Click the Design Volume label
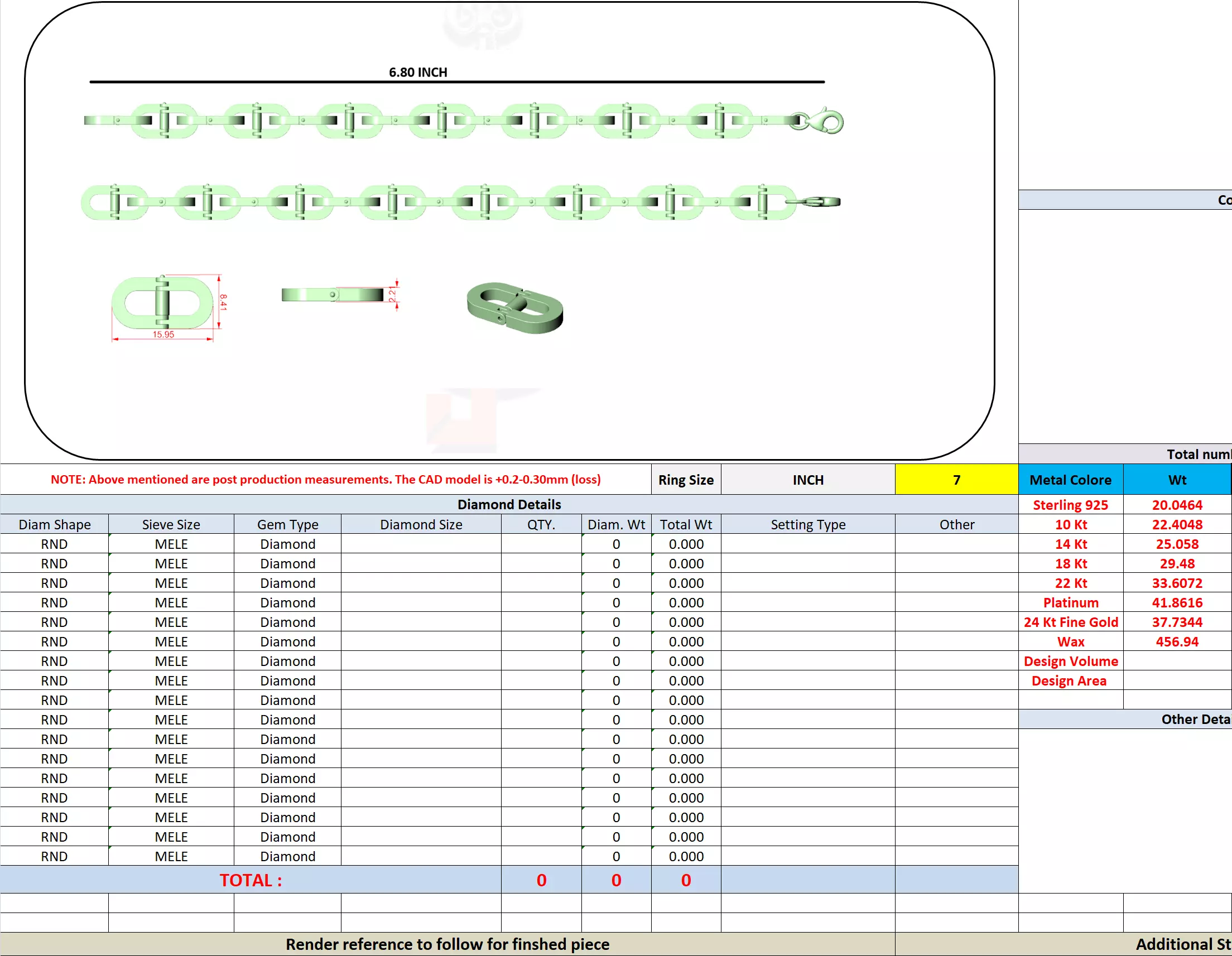Image resolution: width=1232 pixels, height=956 pixels. point(1070,661)
